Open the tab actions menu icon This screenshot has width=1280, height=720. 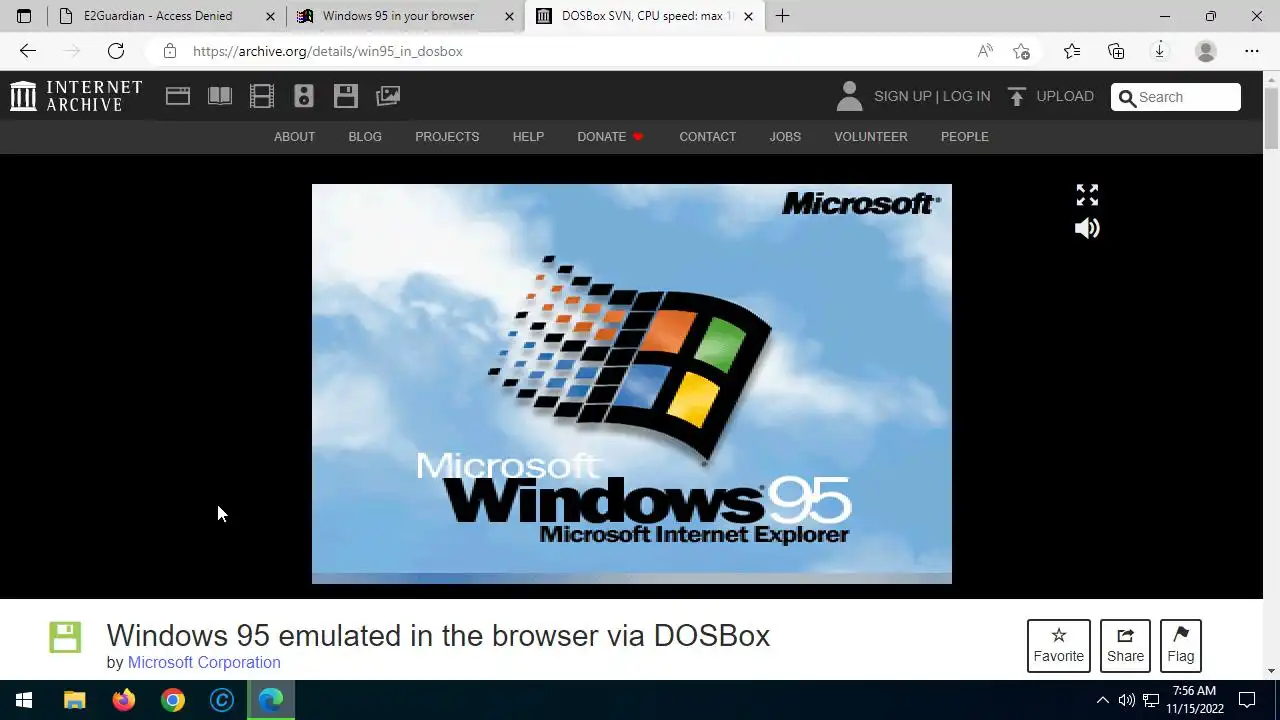click(x=24, y=16)
